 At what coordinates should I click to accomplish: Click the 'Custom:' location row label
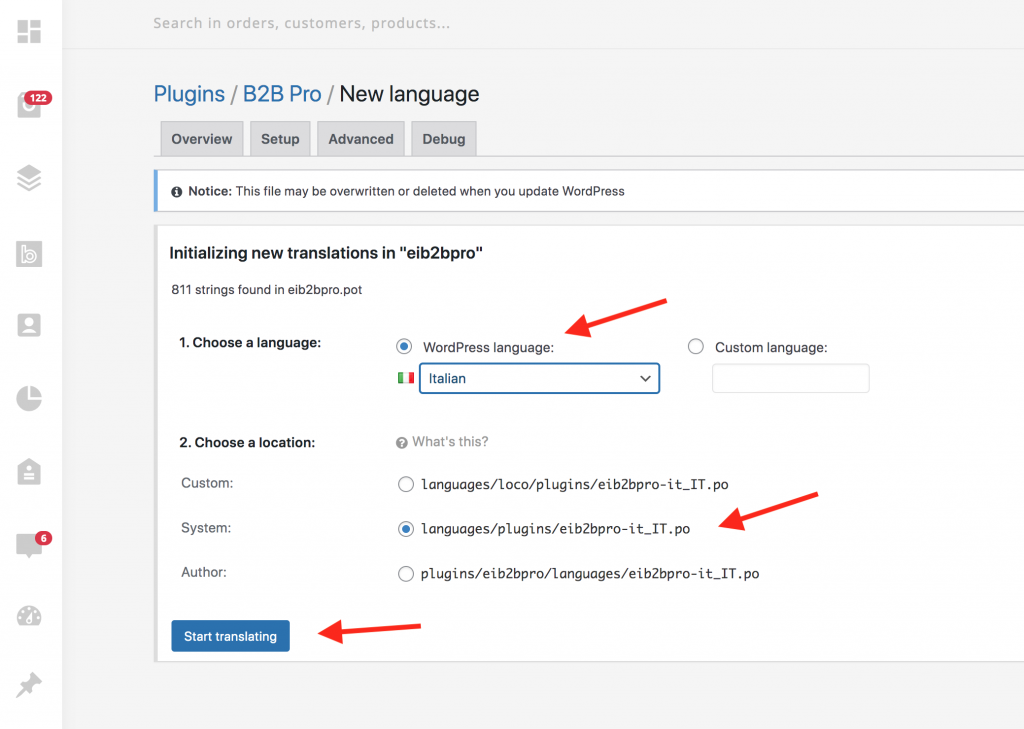(207, 483)
